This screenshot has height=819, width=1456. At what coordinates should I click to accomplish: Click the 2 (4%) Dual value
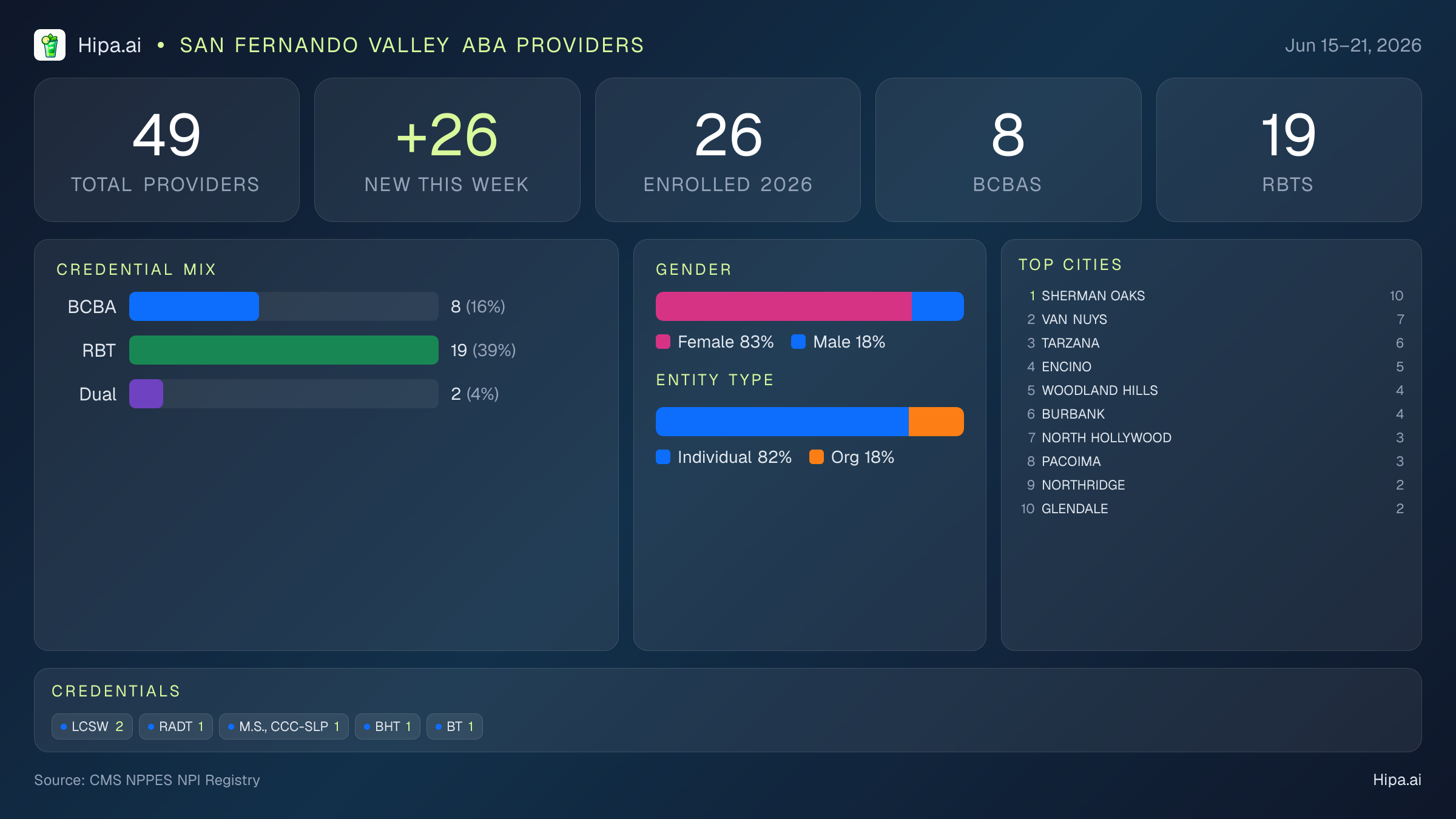(475, 394)
